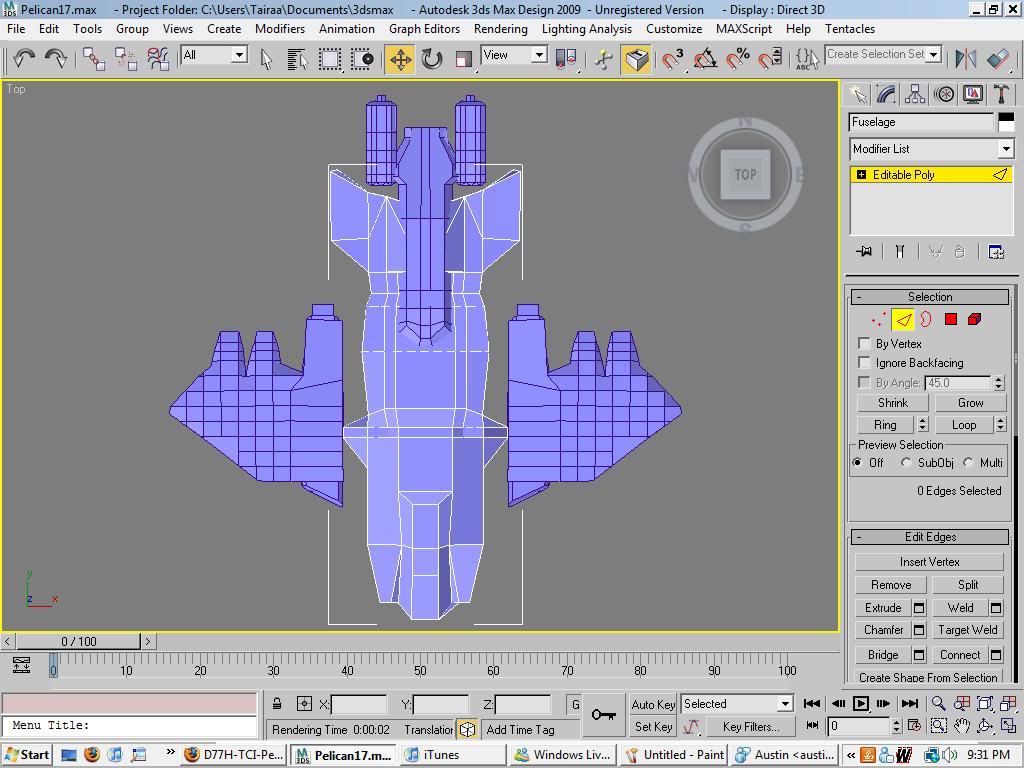
Task: Open the MAXScript menu
Action: click(744, 29)
